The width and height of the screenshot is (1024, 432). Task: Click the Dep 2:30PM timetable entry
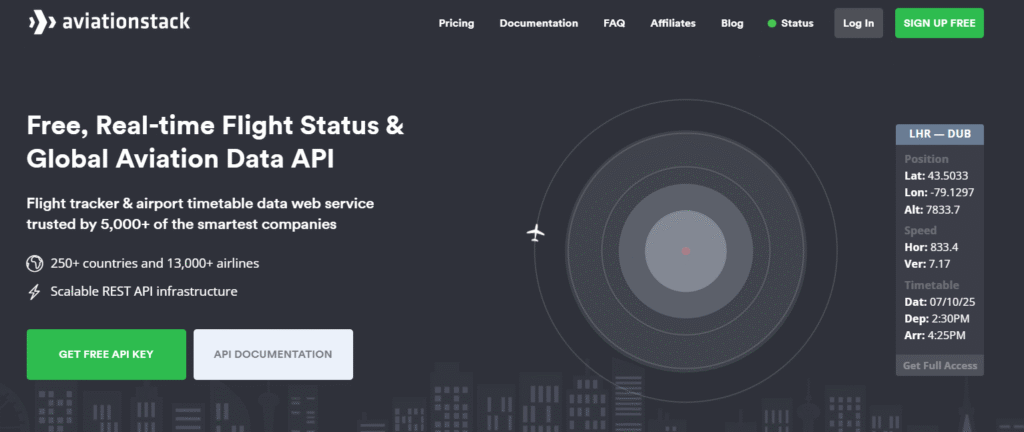point(937,319)
